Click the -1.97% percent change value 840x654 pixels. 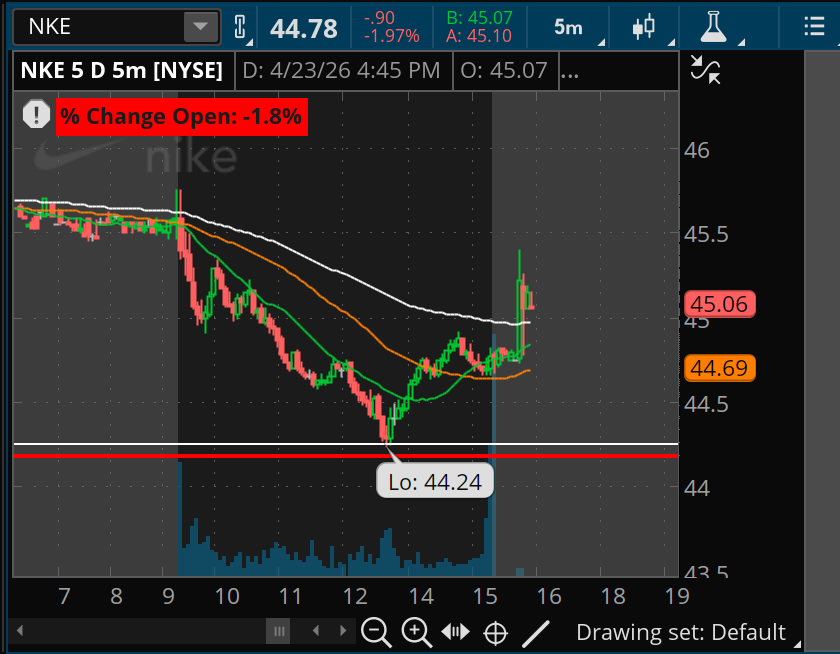coord(392,36)
